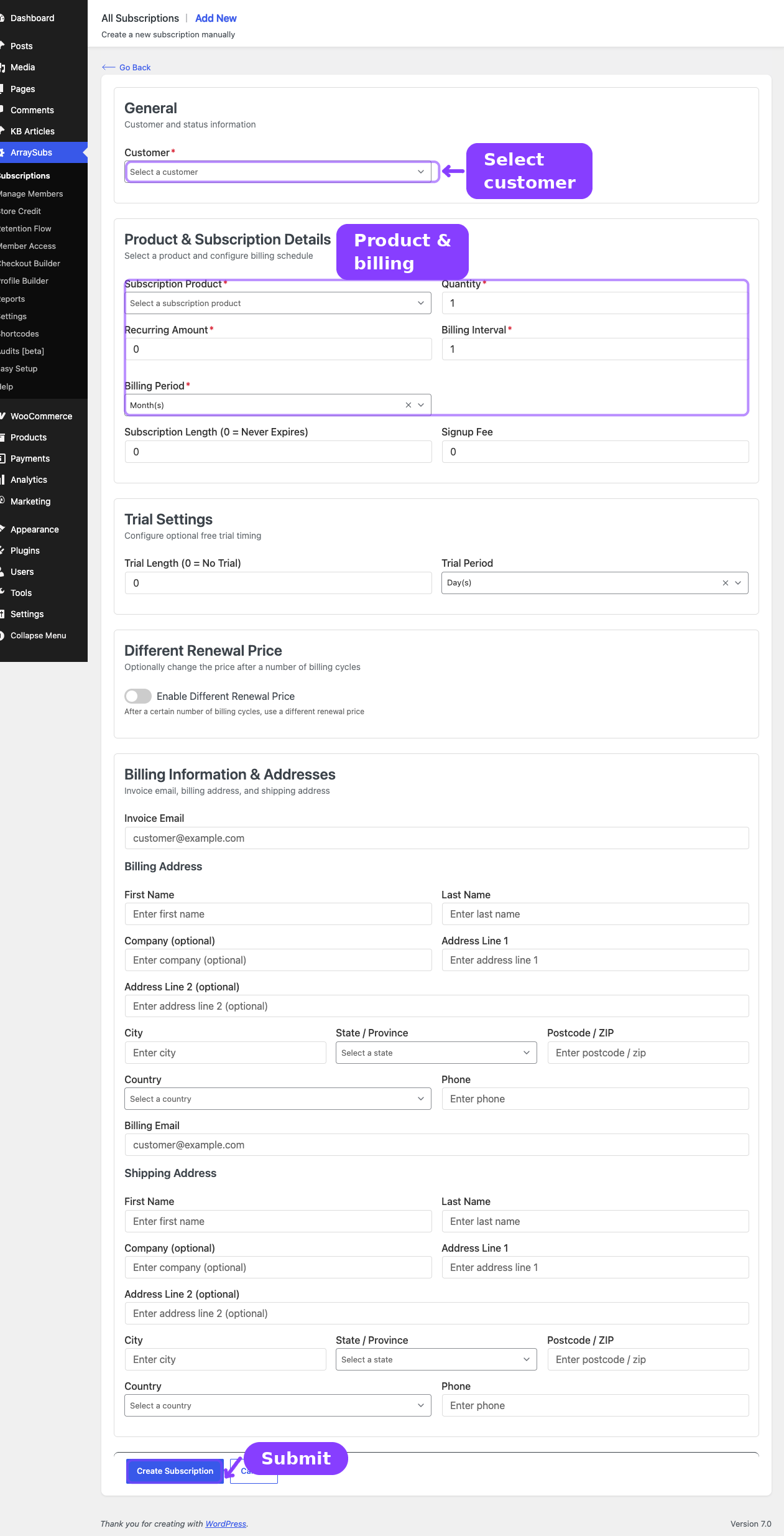This screenshot has height=1536, width=784.
Task: Open WooCommerce menu
Action: (x=41, y=416)
